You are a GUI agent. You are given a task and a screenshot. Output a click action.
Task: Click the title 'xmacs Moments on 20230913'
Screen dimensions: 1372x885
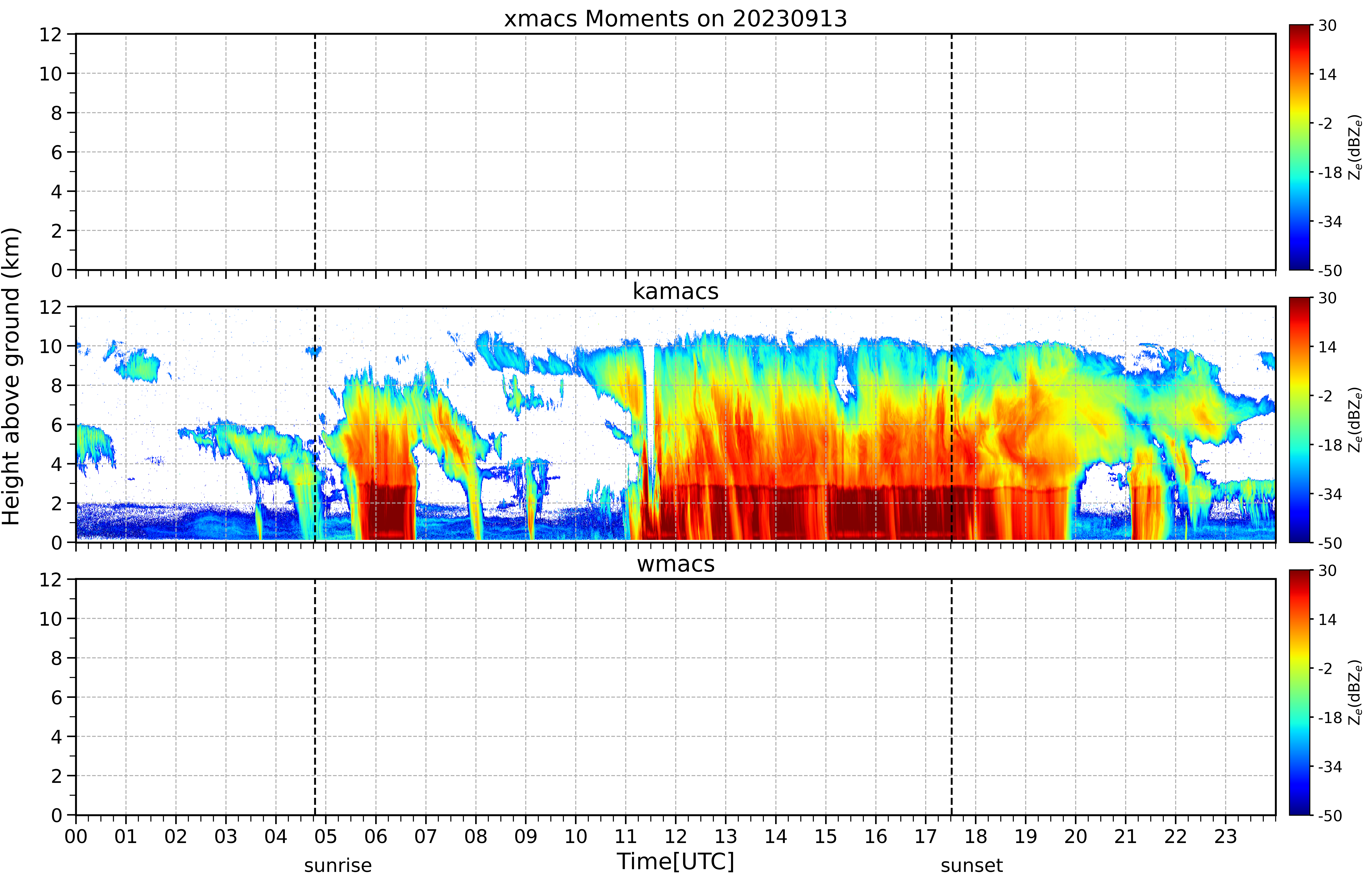675,19
